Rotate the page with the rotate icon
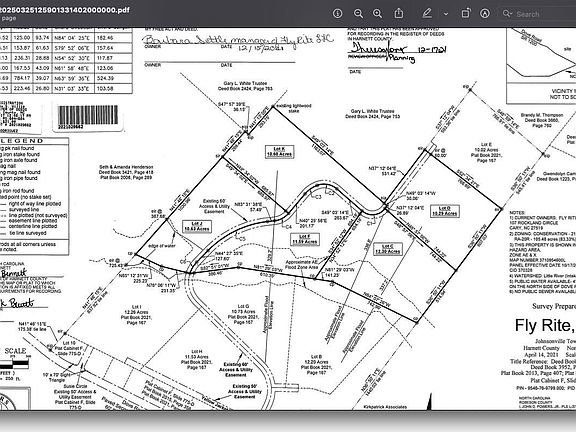This screenshot has width=576, height=432. click(465, 14)
